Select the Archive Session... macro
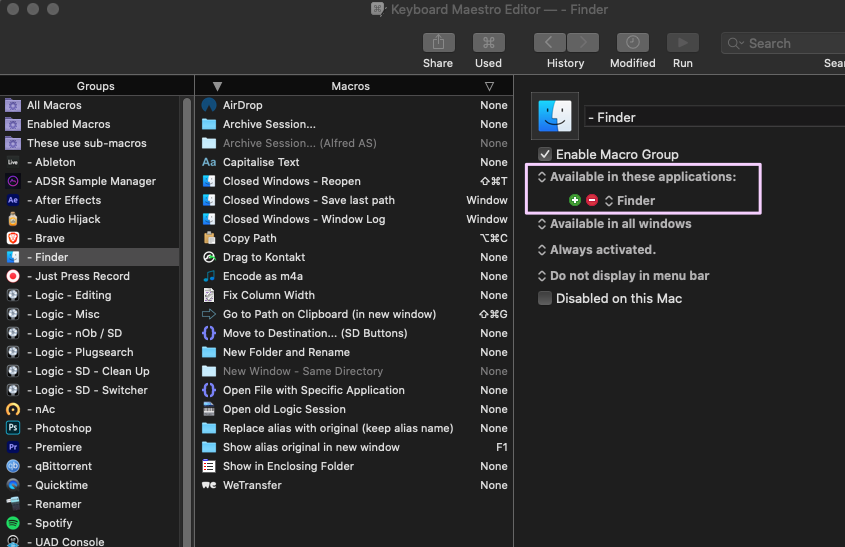This screenshot has width=845, height=547. tap(354, 124)
